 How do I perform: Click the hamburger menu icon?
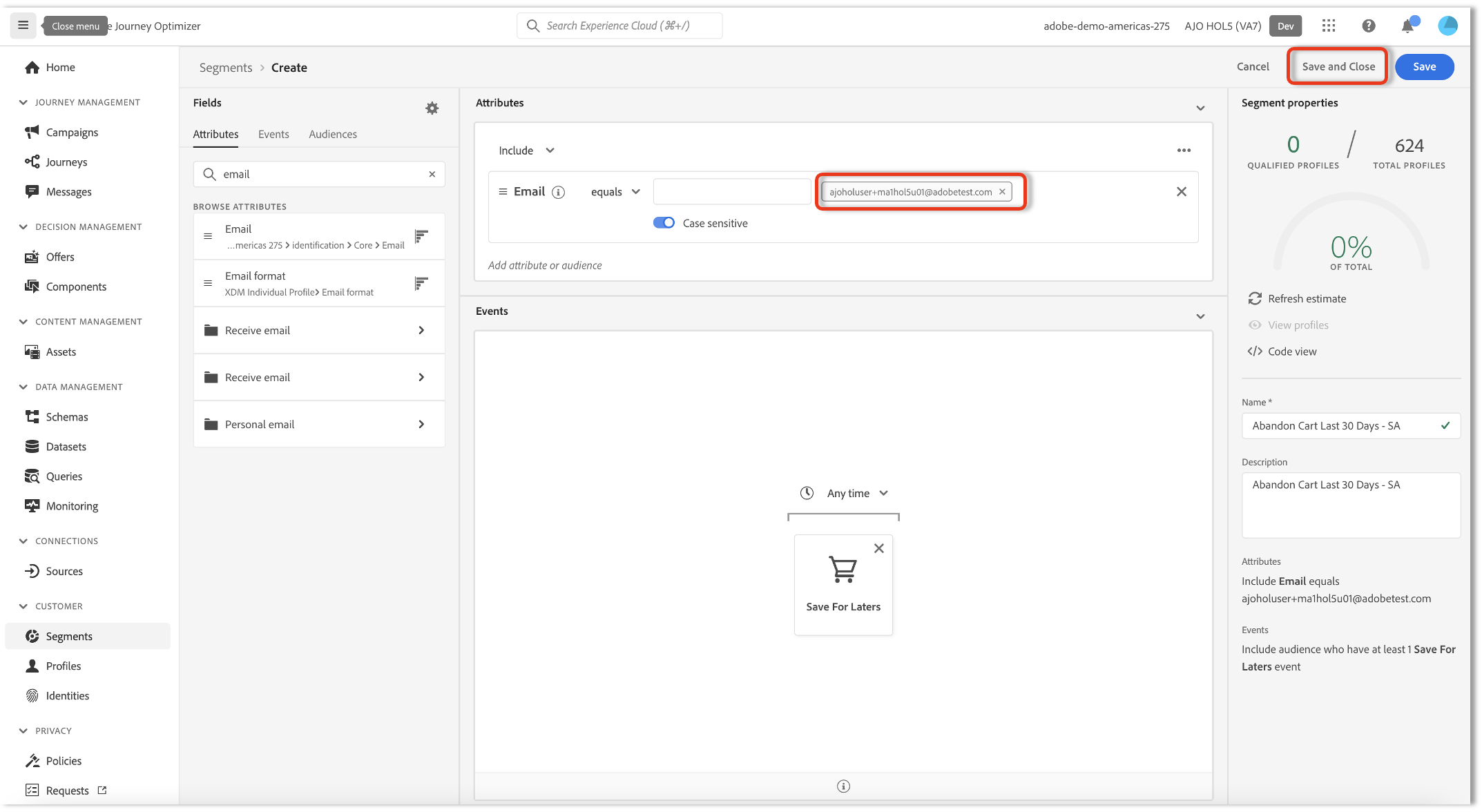tap(23, 26)
